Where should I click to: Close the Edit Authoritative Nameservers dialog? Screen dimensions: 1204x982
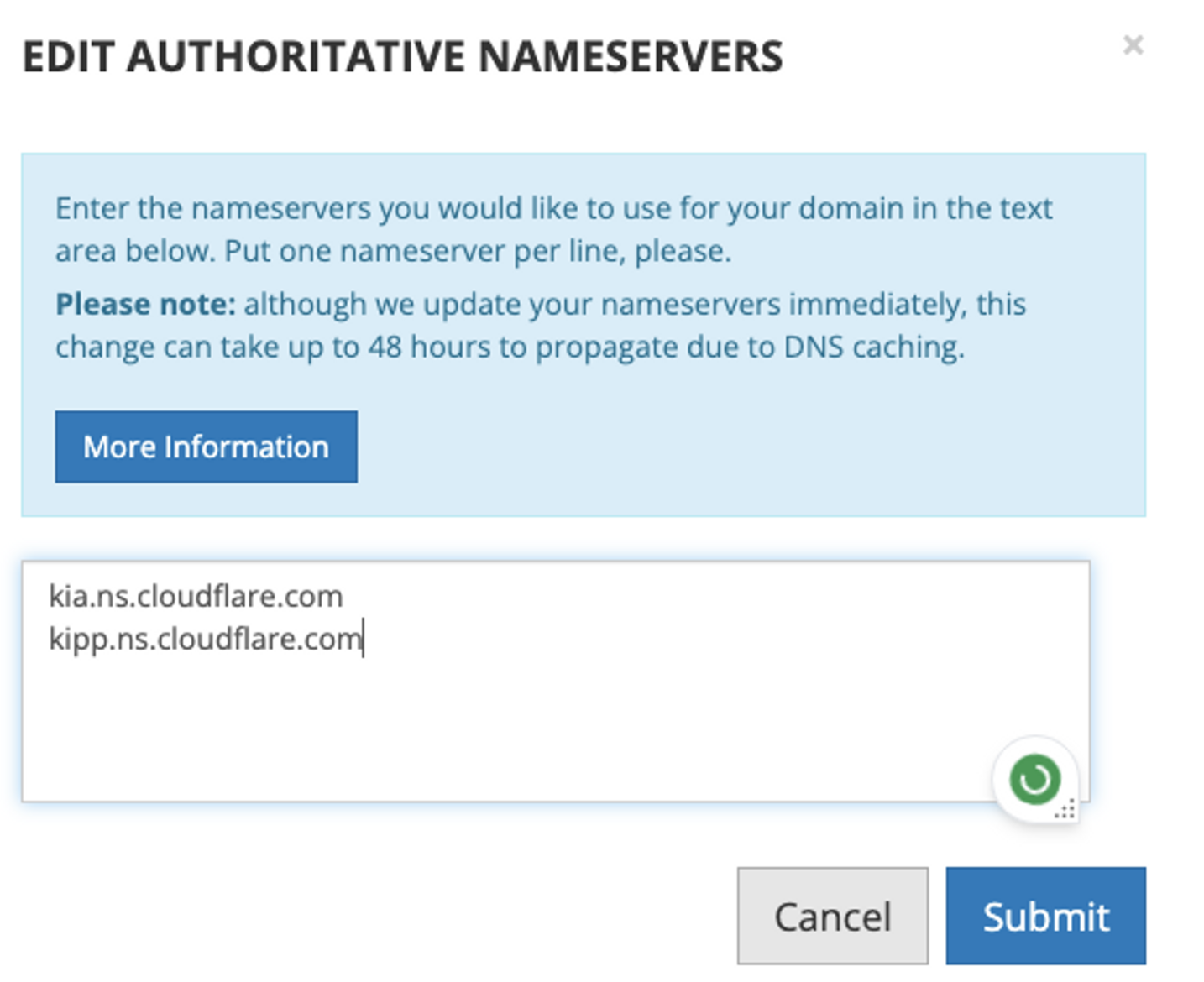[x=1133, y=45]
